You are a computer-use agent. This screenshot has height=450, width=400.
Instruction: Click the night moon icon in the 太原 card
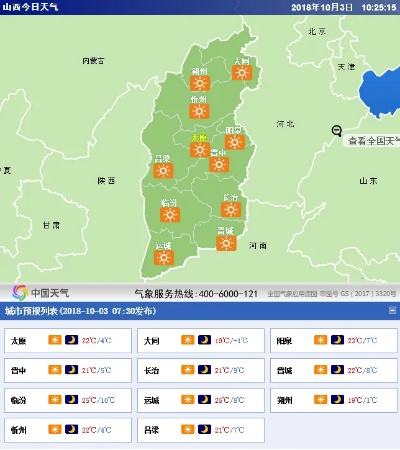[71, 340]
